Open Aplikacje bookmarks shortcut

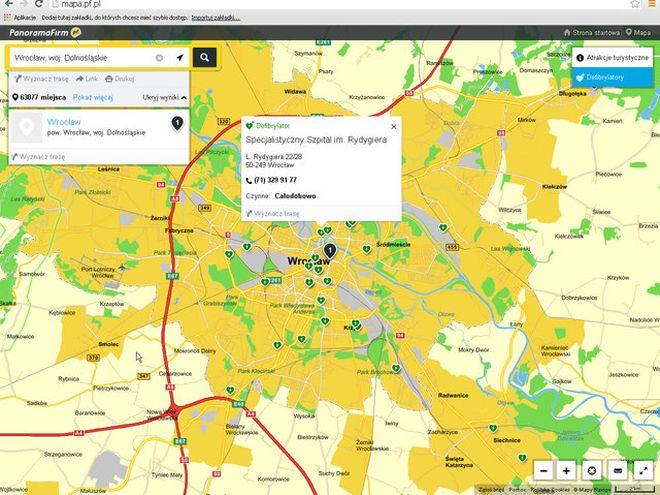pyautogui.click(x=20, y=18)
